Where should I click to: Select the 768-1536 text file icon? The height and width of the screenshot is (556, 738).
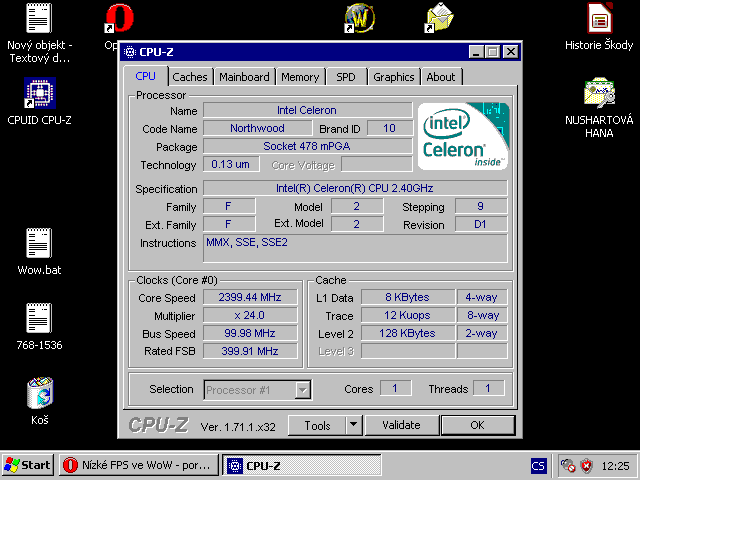coord(39,318)
